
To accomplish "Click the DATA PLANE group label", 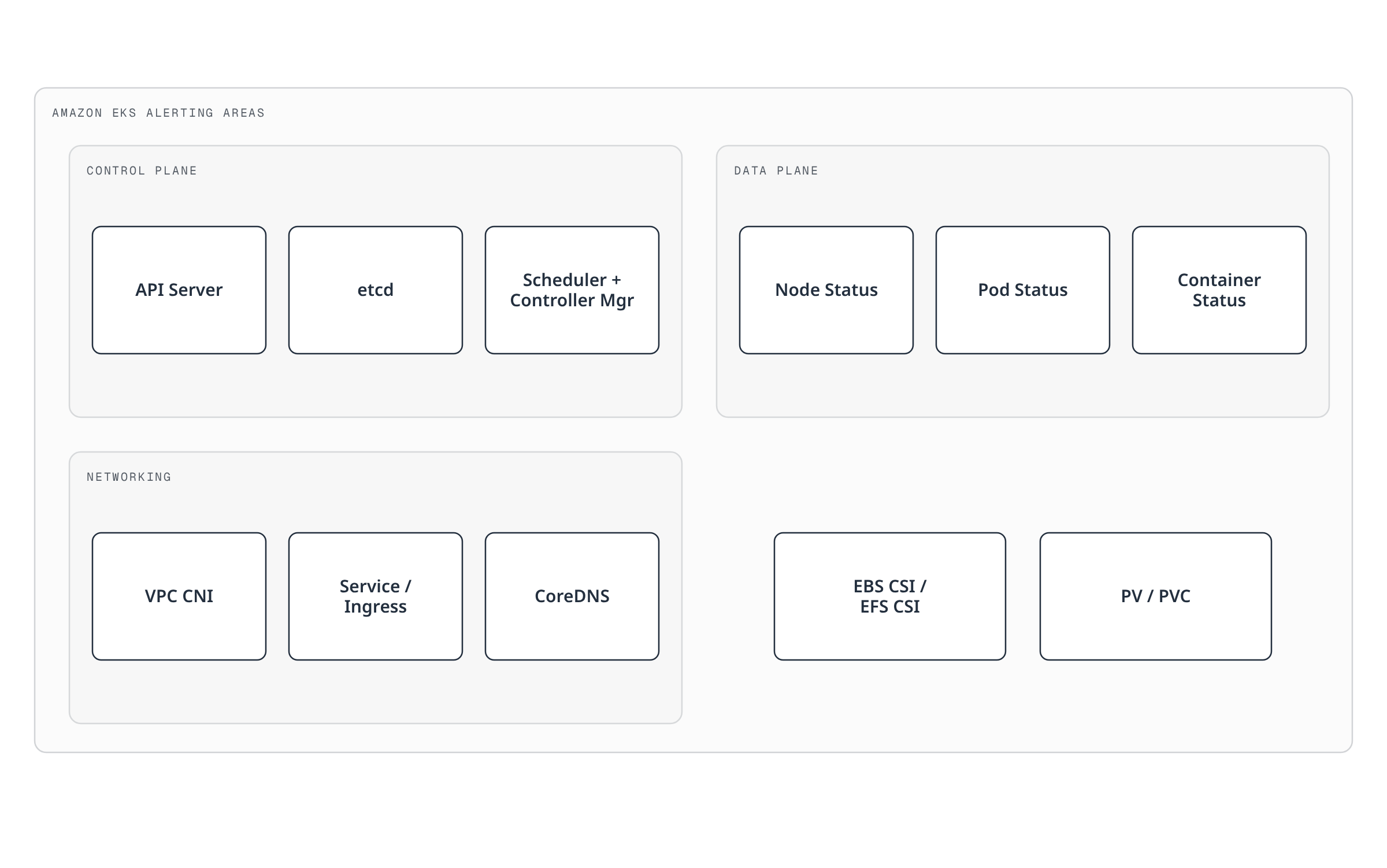I will pos(776,170).
